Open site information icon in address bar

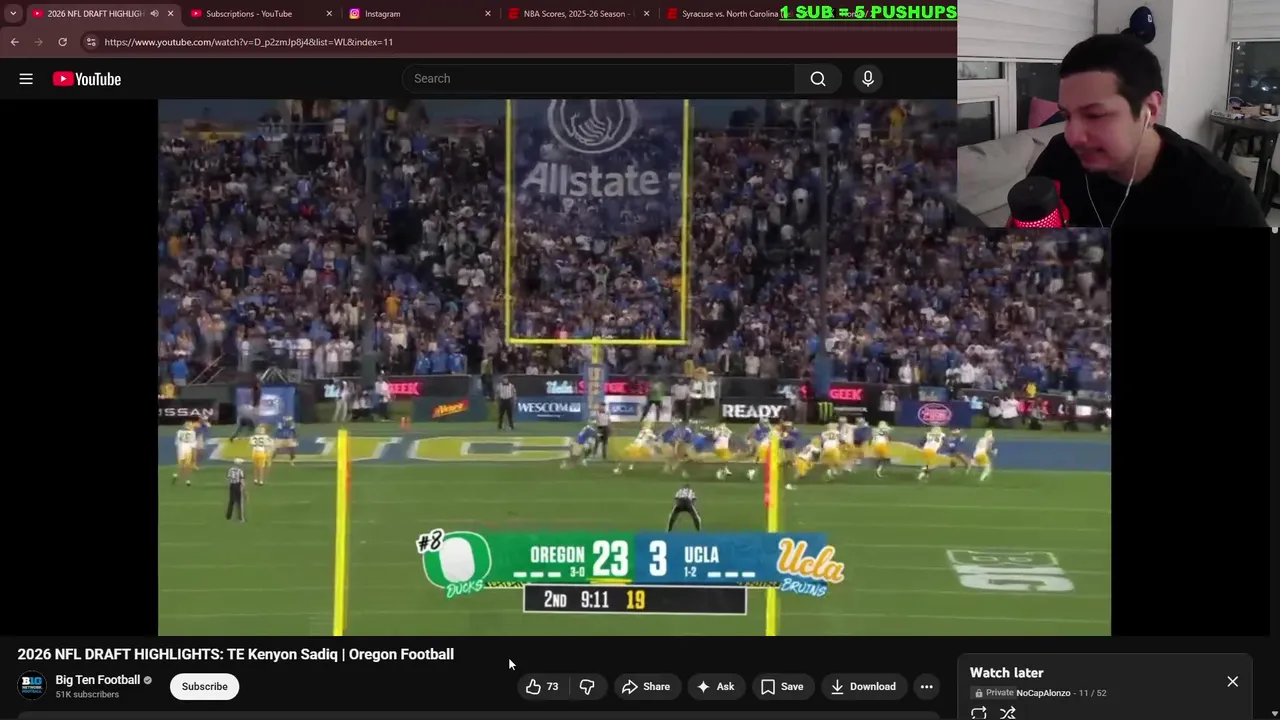(91, 42)
